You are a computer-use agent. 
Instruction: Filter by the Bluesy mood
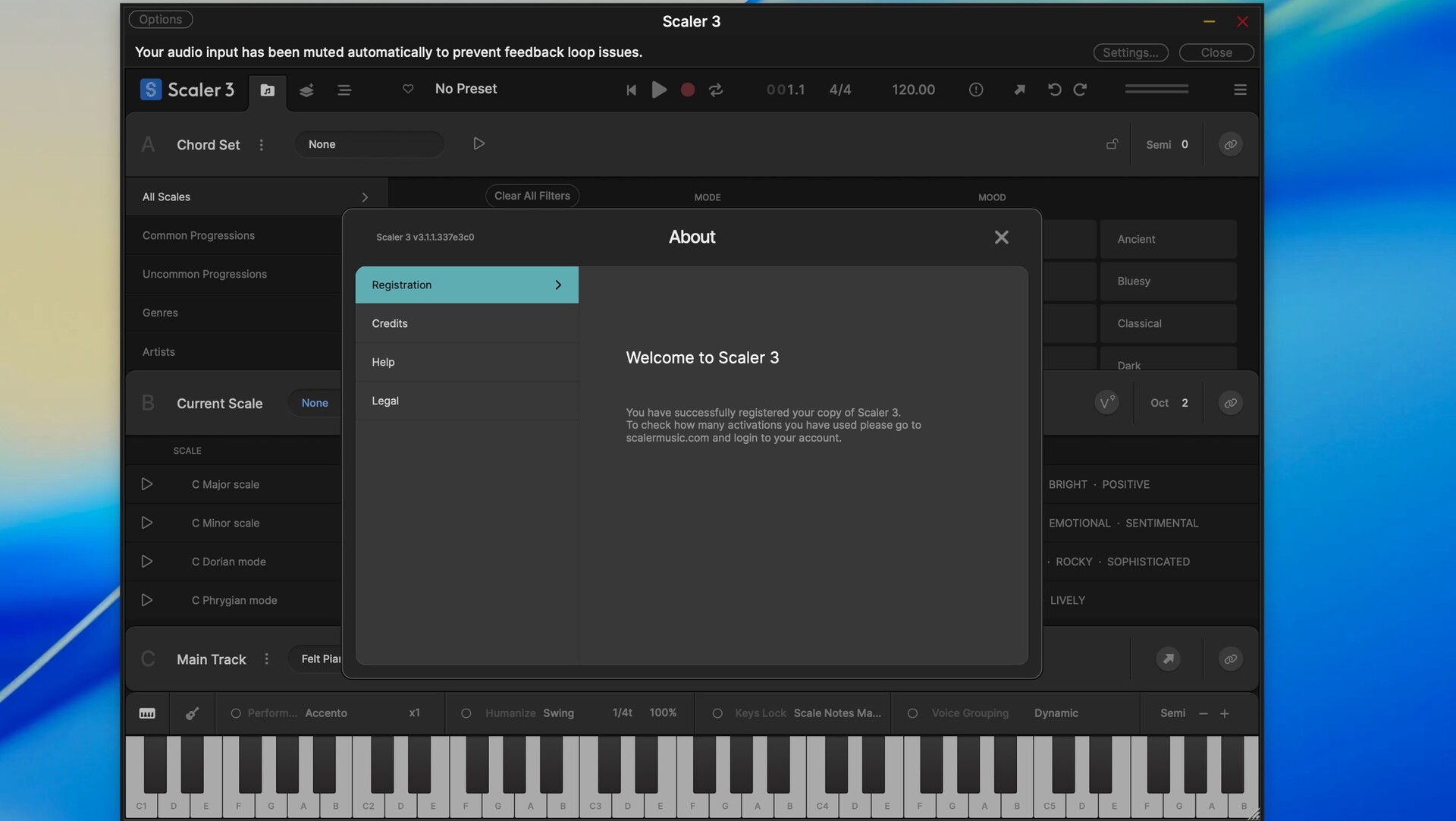[1169, 281]
